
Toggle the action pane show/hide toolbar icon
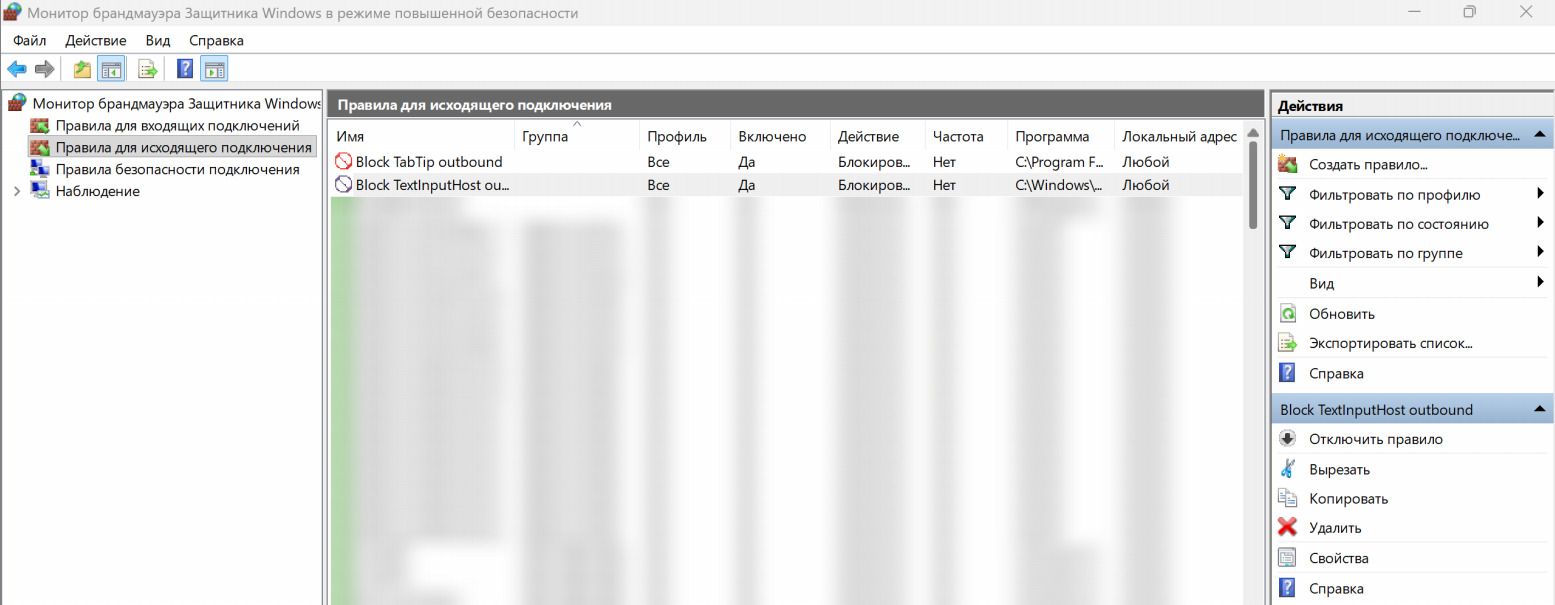[x=214, y=69]
